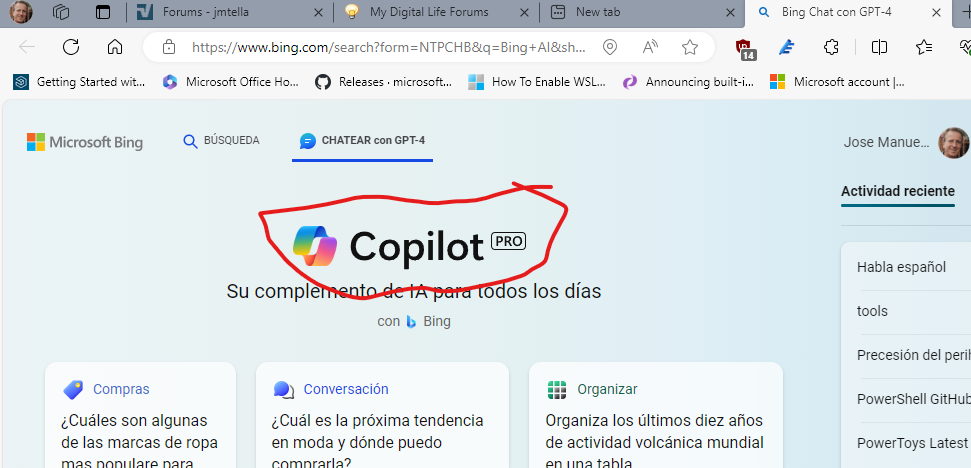Open recent chat PowerToys Latest

click(x=913, y=443)
